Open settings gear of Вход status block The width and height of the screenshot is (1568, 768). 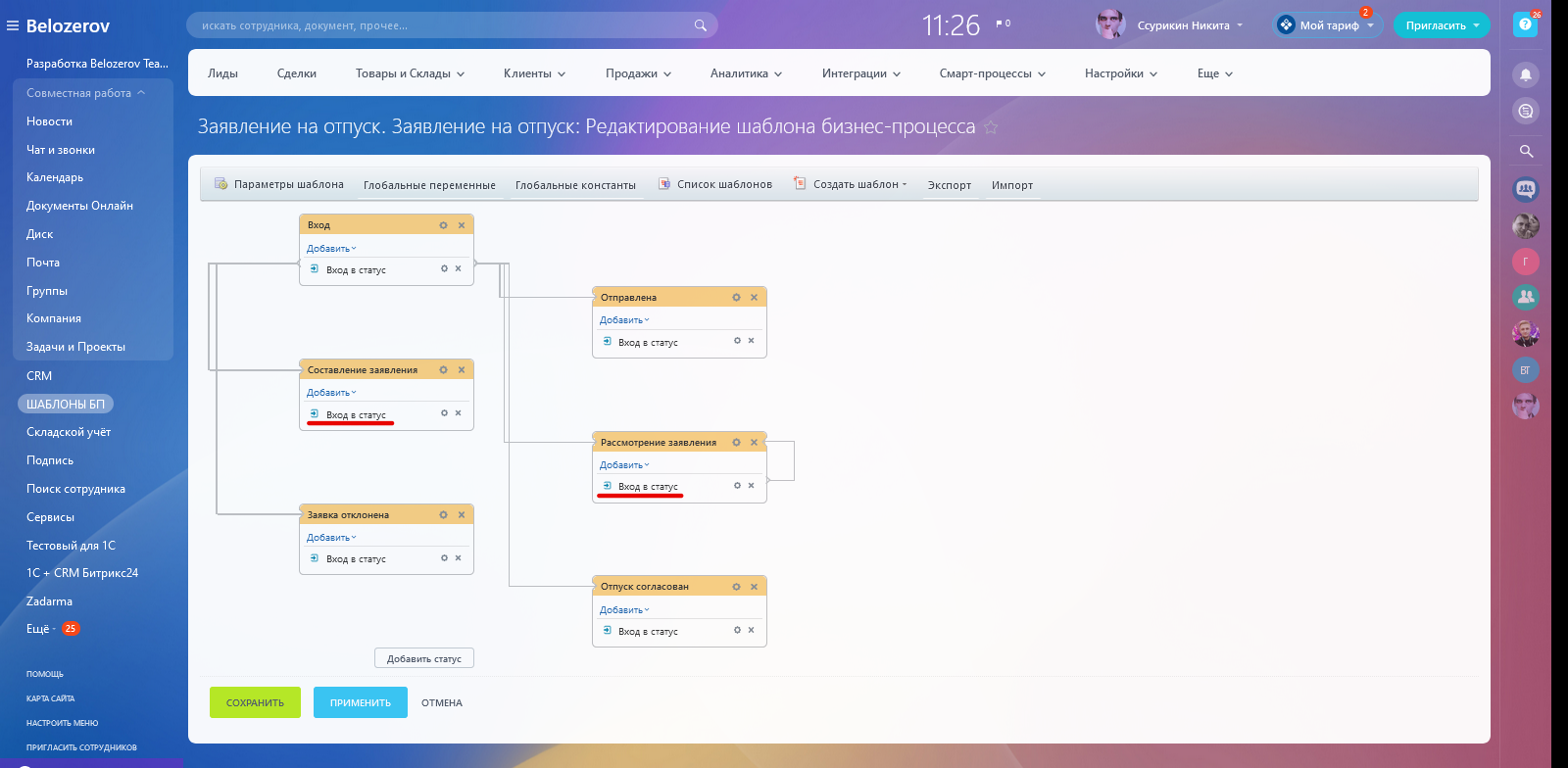coord(443,225)
